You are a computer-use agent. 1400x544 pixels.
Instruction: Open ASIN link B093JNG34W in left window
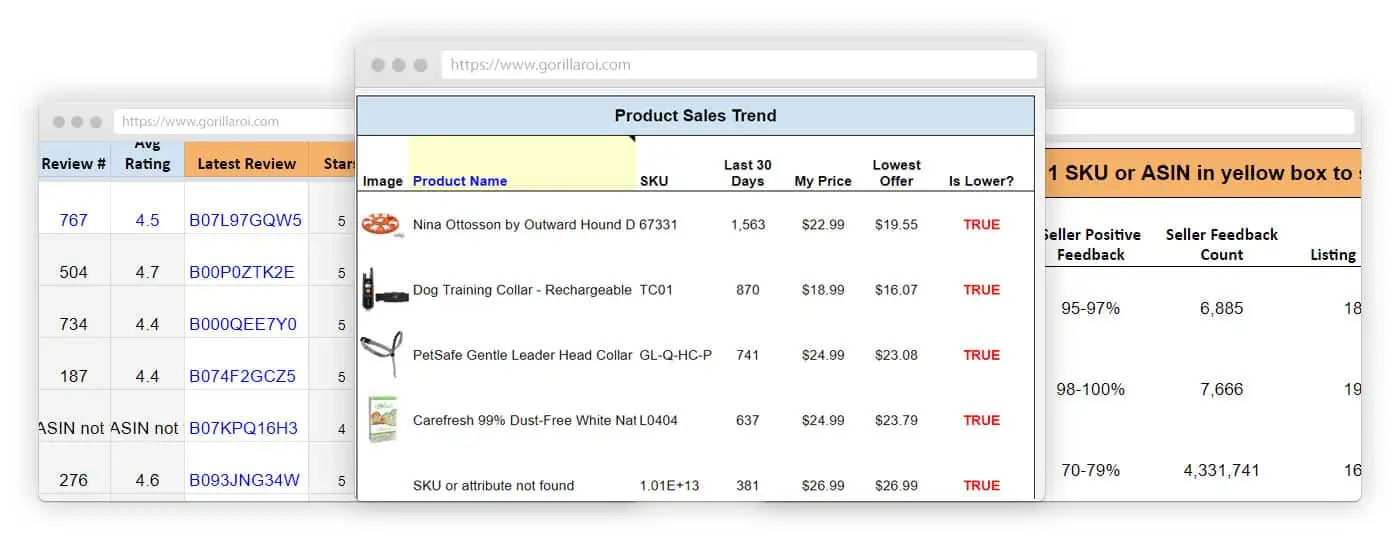(245, 480)
